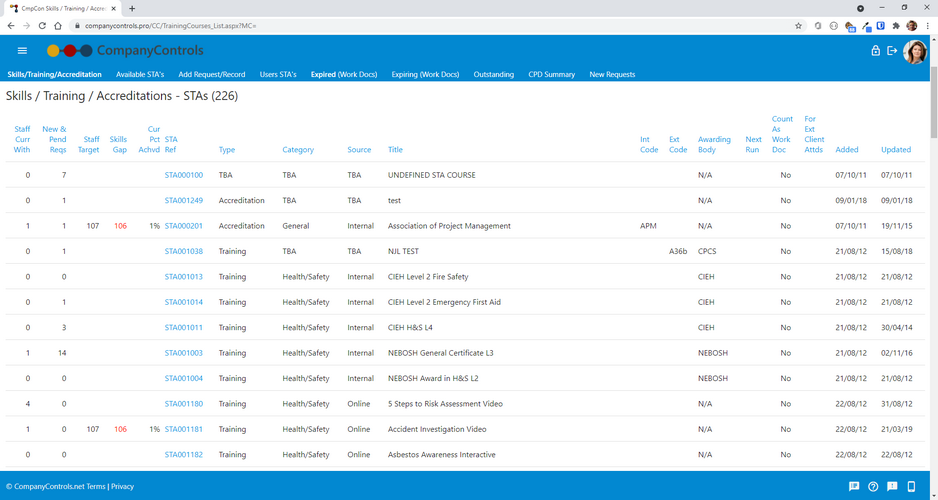This screenshot has height=500, width=938.
Task: Open the STA001180 record link
Action: (x=184, y=404)
